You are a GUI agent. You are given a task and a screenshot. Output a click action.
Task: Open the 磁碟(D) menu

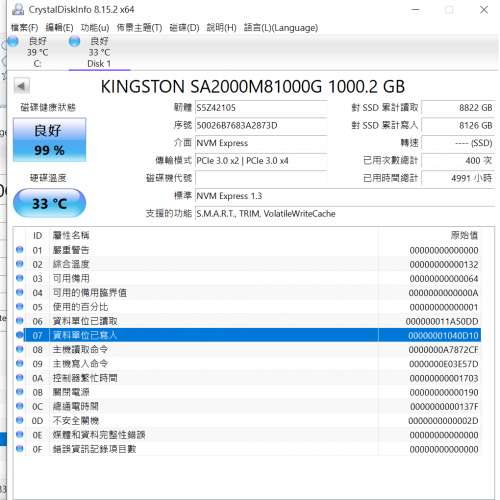(x=184, y=28)
